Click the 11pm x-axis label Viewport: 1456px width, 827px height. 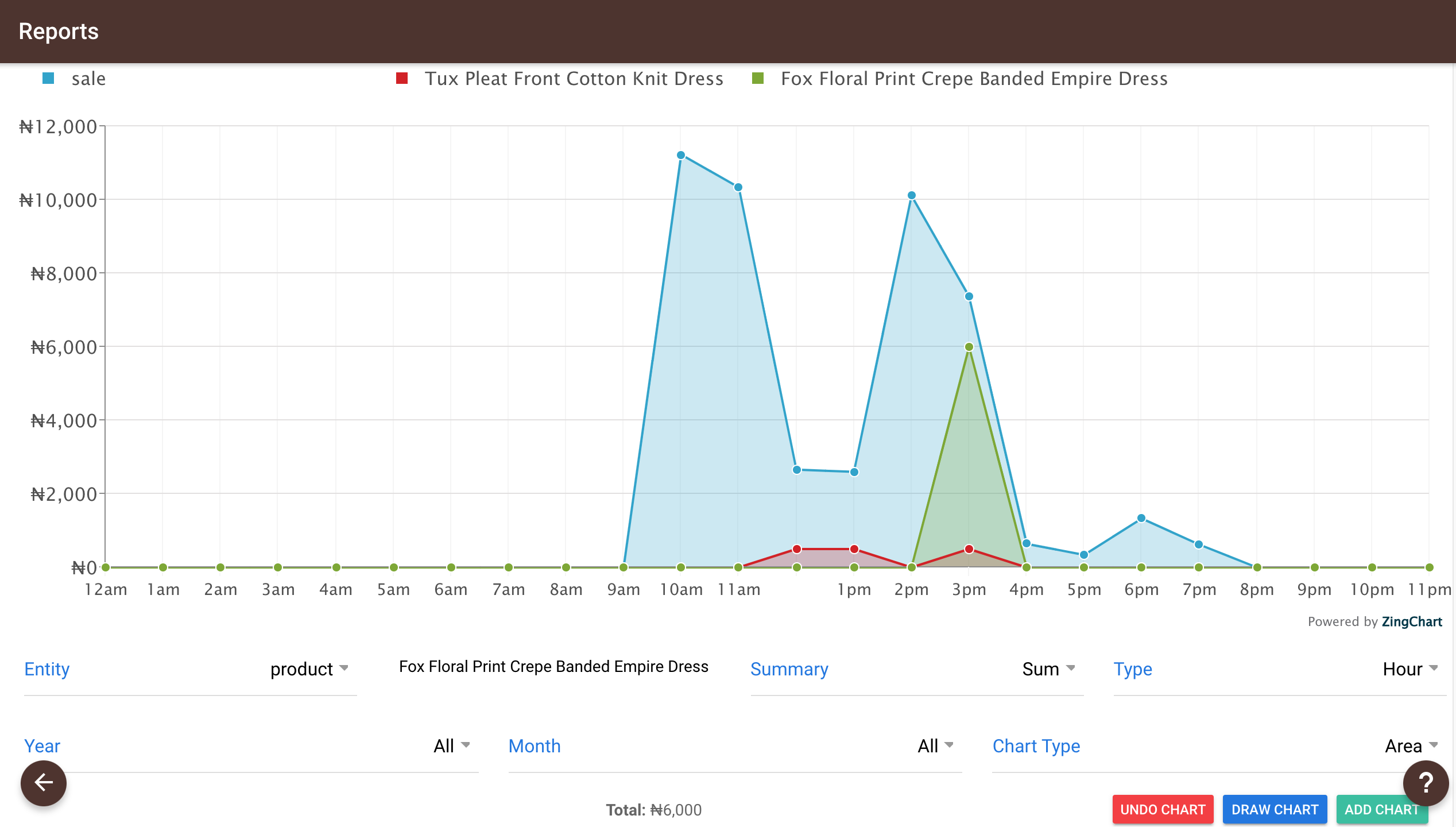tap(1430, 590)
